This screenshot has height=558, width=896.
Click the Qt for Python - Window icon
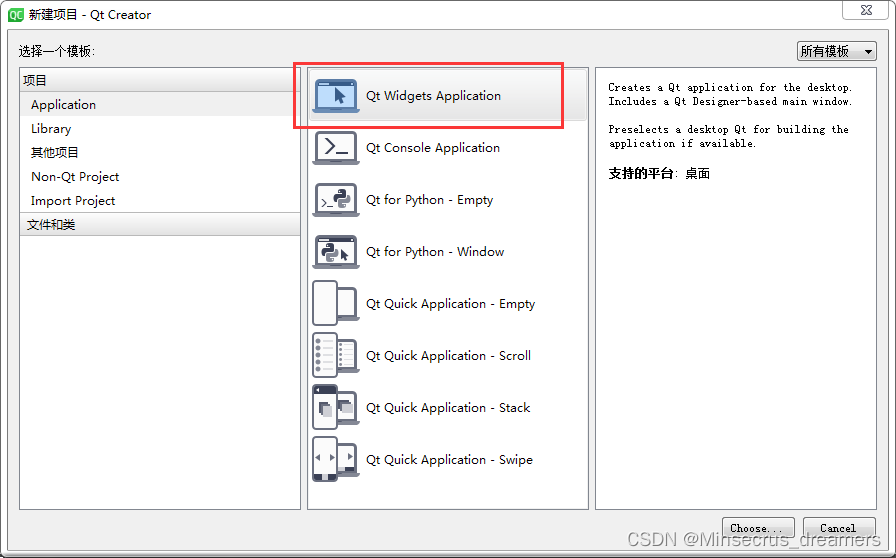tap(336, 252)
